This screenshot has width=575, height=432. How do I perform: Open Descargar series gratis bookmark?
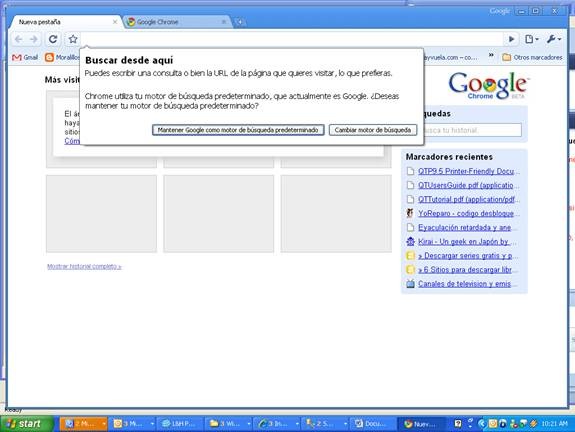click(468, 256)
